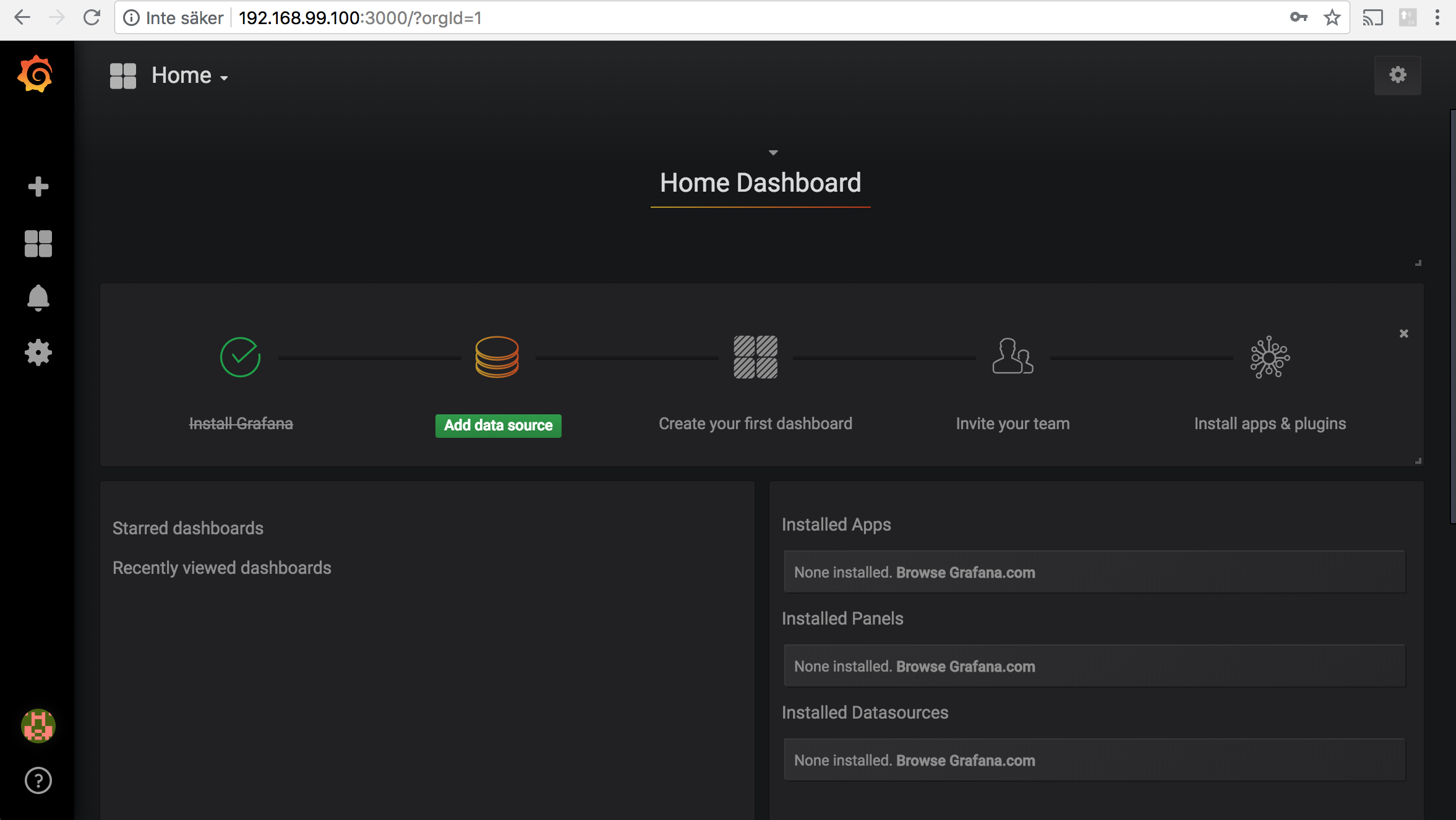Click the close button on setup guide

point(1405,333)
